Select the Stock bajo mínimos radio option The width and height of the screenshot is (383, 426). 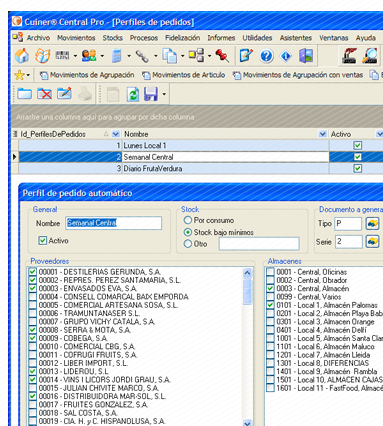click(x=188, y=232)
